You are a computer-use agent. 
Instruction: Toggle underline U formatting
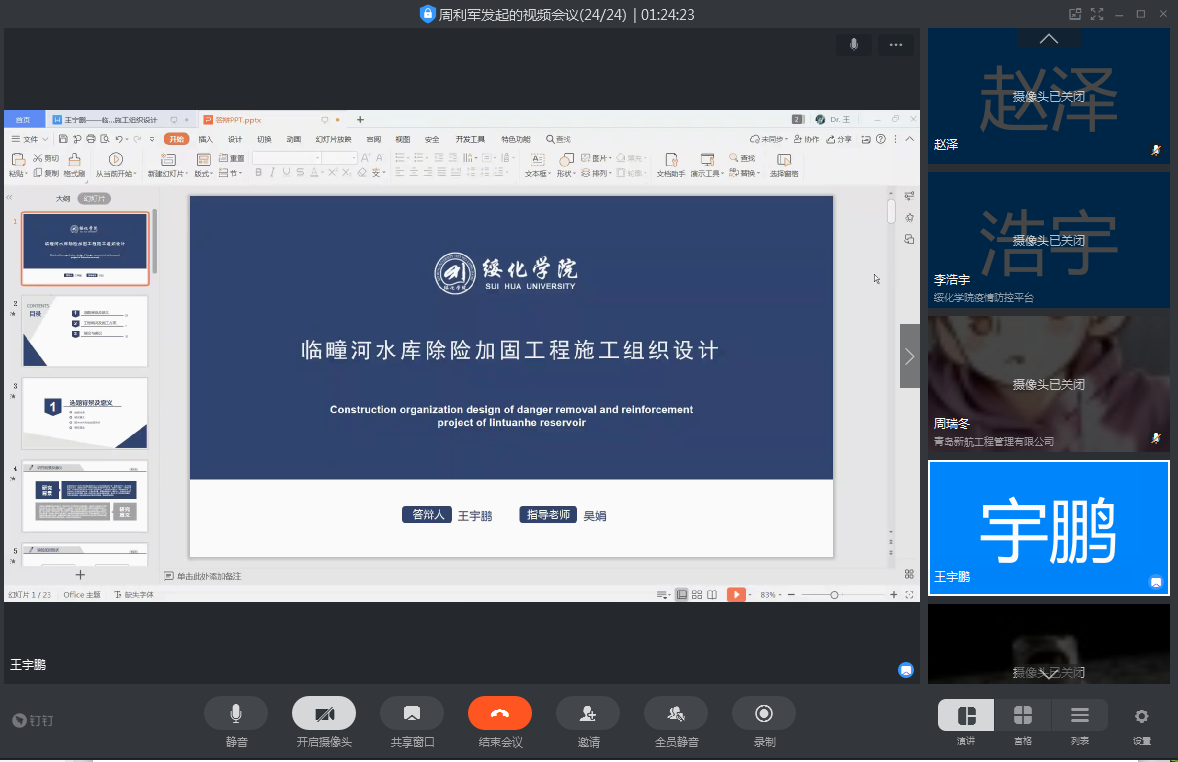click(286, 173)
